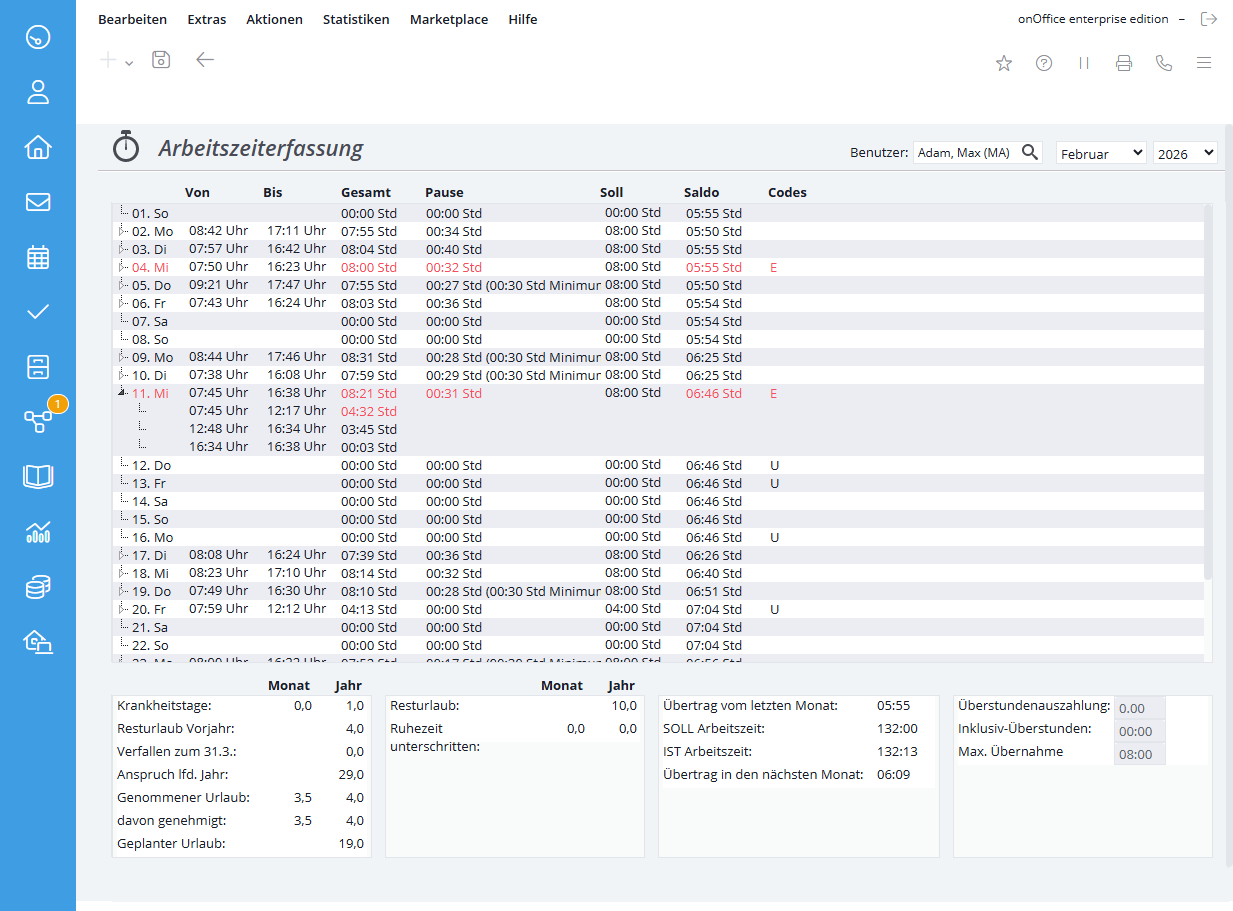Pause using the pause icon in toolbar
Viewport: 1233px width, 911px height.
(x=1084, y=63)
